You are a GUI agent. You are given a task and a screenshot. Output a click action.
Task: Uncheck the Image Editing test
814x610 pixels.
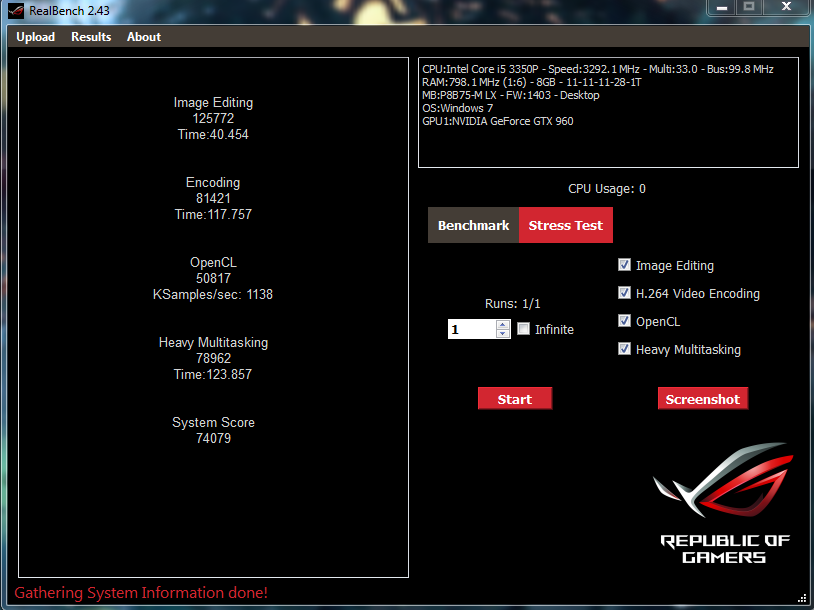(625, 265)
